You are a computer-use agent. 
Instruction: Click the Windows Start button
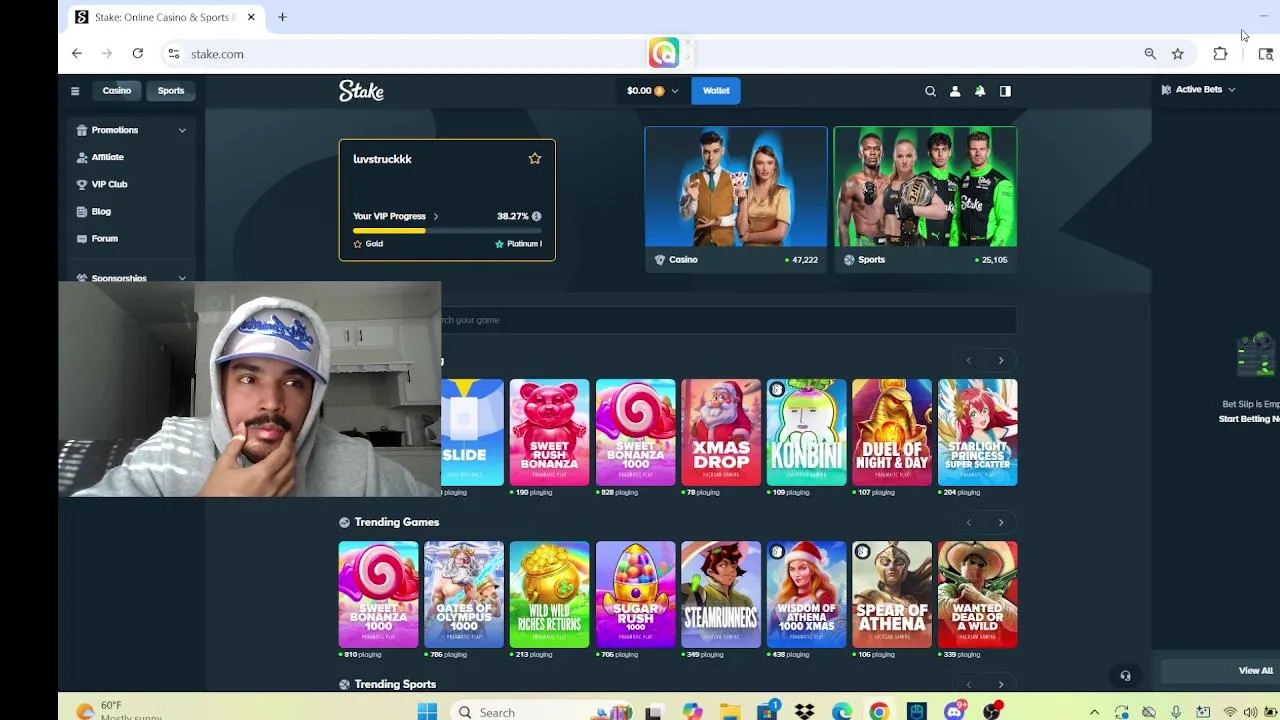point(427,712)
